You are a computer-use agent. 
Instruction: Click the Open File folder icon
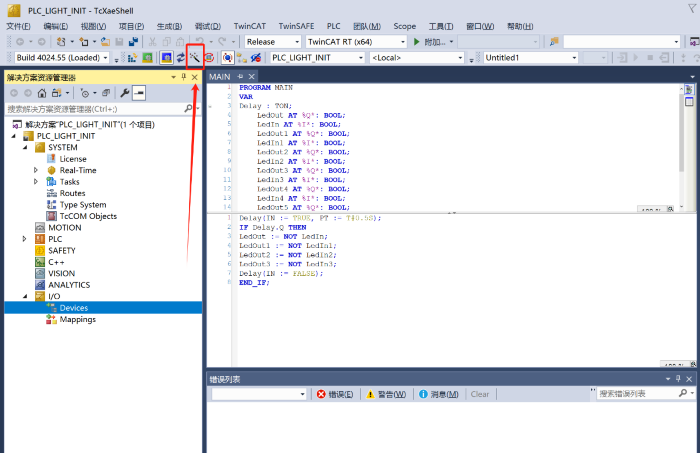pos(105,42)
